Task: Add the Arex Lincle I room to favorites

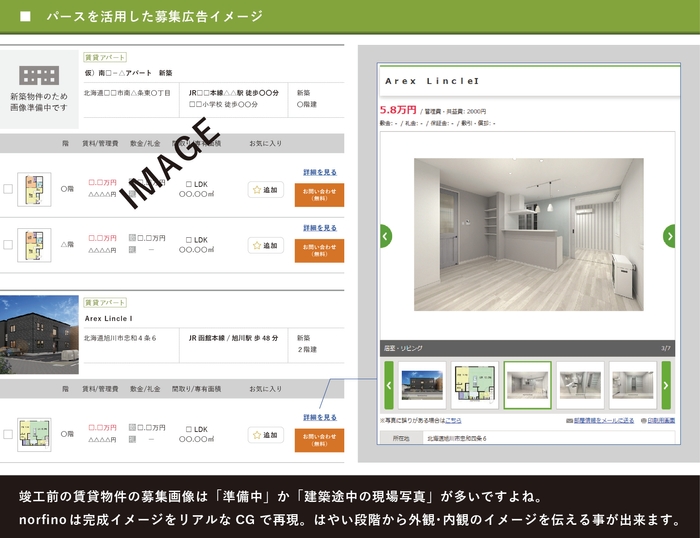Action: pyautogui.click(x=266, y=435)
